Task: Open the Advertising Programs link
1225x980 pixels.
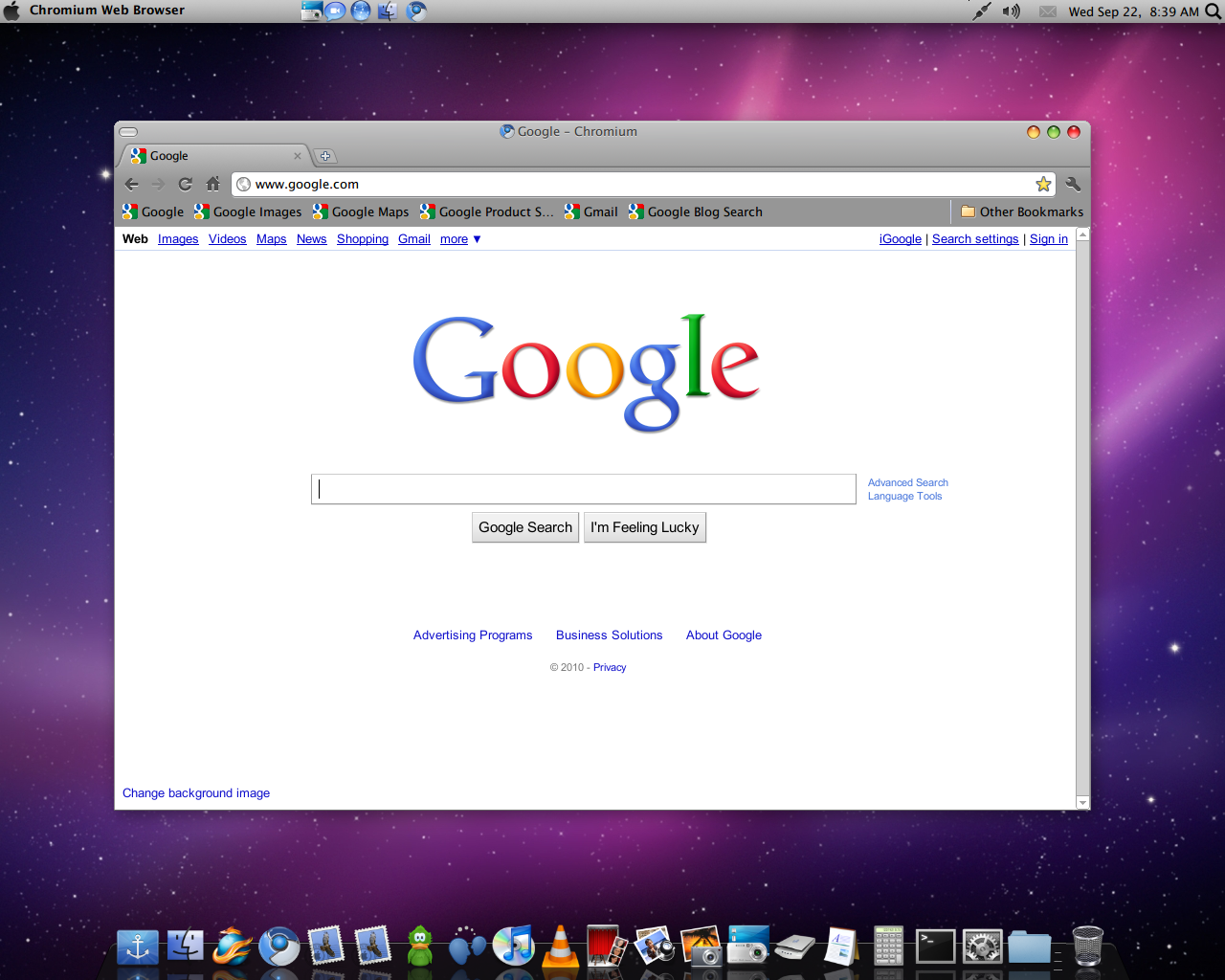Action: pyautogui.click(x=473, y=635)
